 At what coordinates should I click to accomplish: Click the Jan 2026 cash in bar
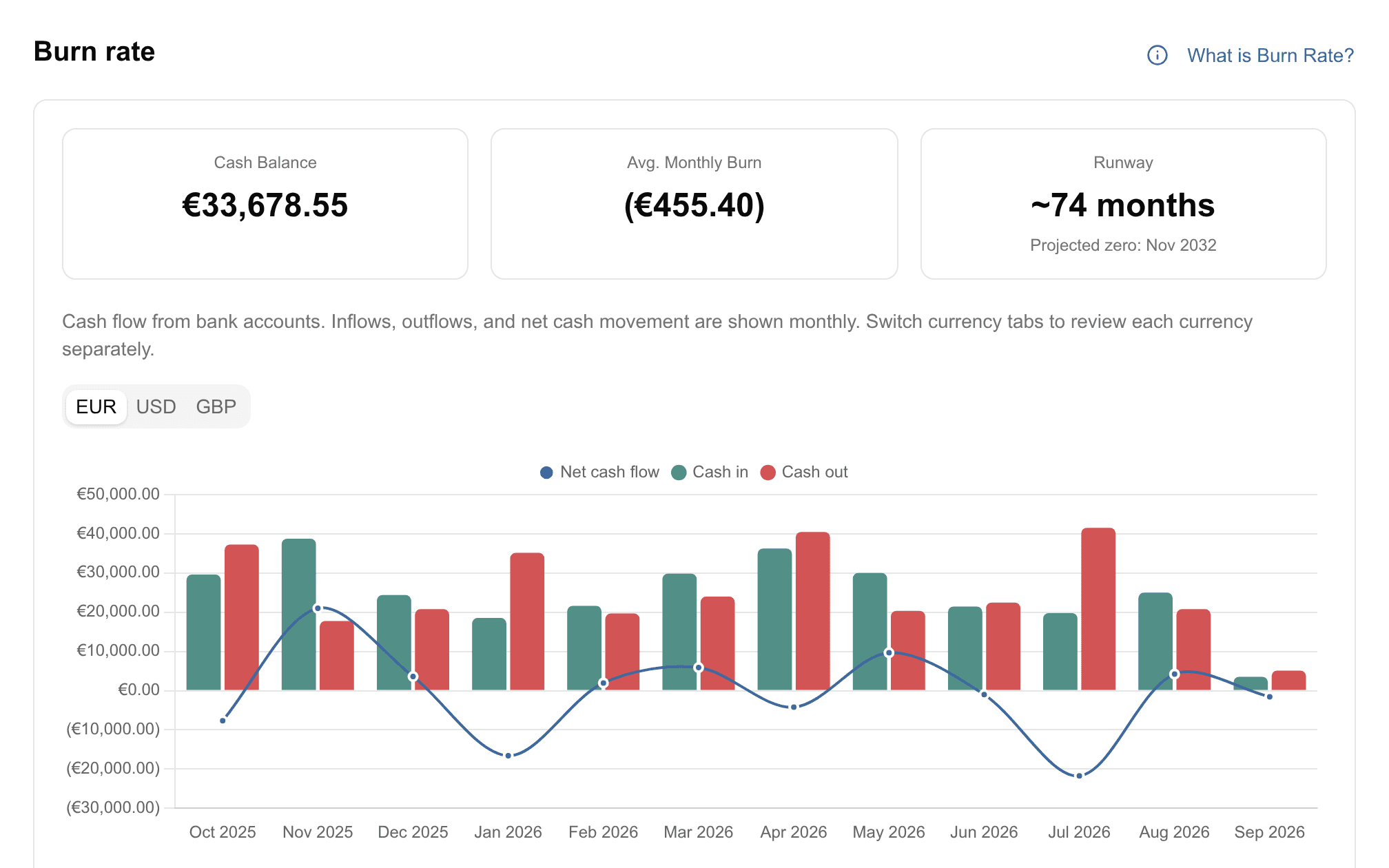point(489,654)
